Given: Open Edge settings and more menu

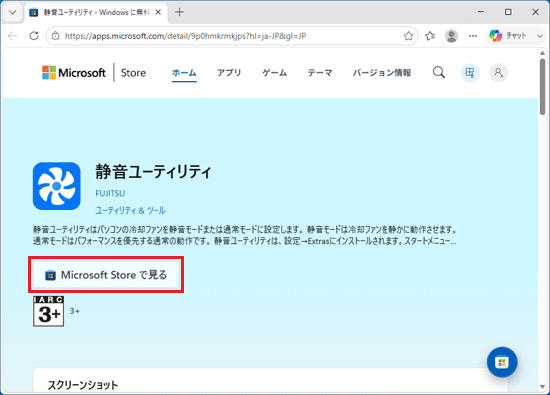Looking at the screenshot, I should pos(473,36).
